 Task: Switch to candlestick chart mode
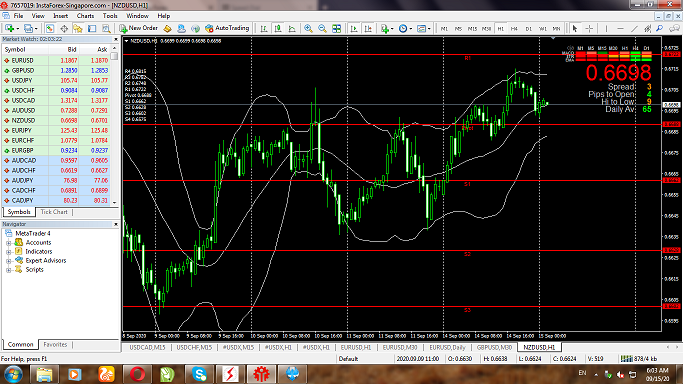[x=277, y=29]
